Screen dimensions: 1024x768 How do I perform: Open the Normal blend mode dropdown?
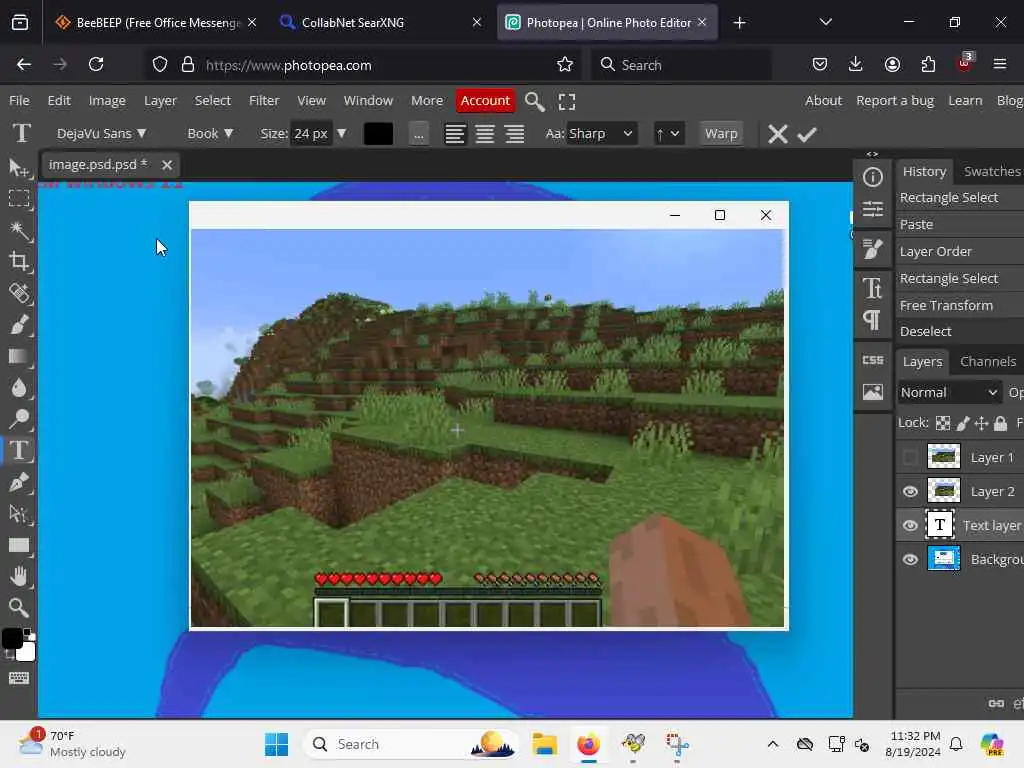point(949,392)
